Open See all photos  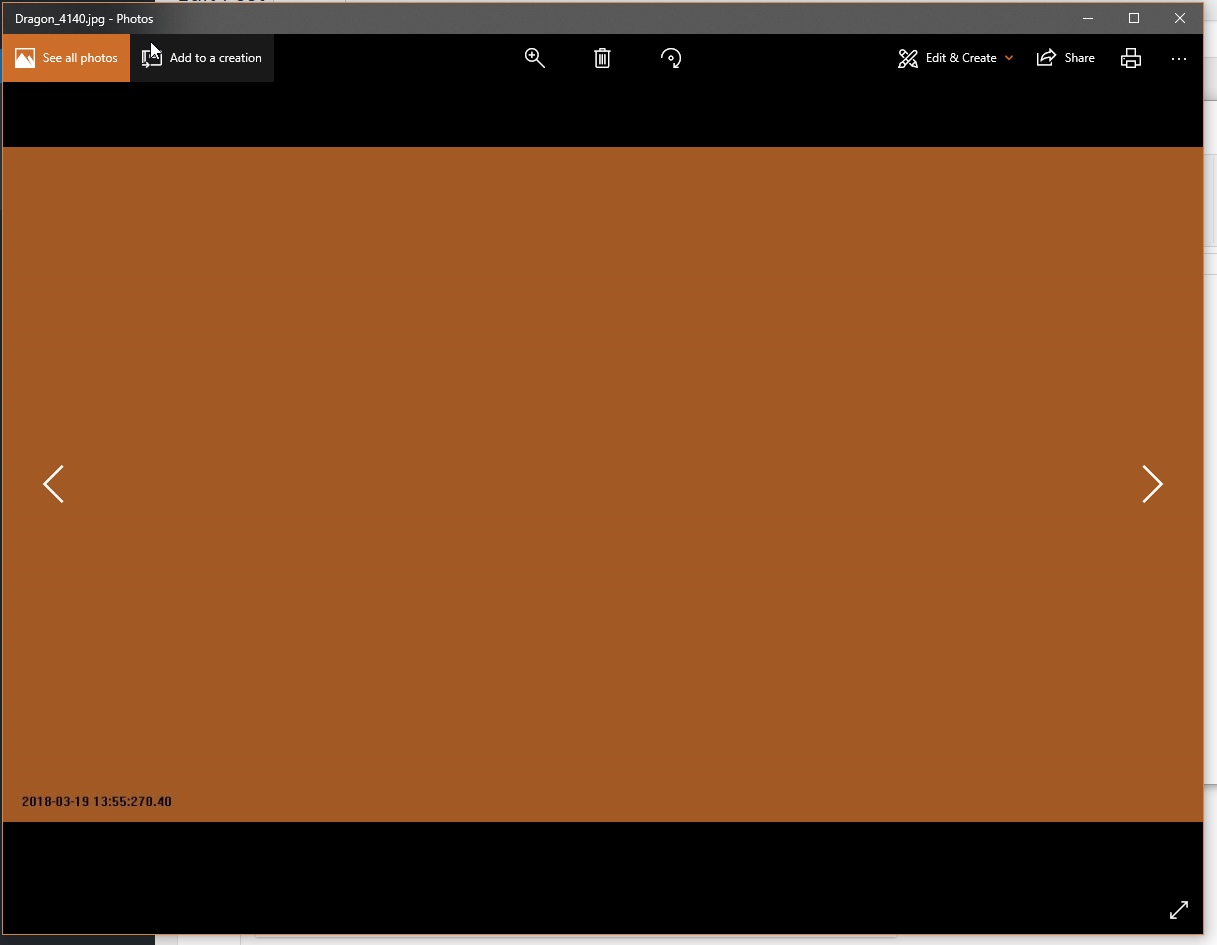tap(67, 58)
